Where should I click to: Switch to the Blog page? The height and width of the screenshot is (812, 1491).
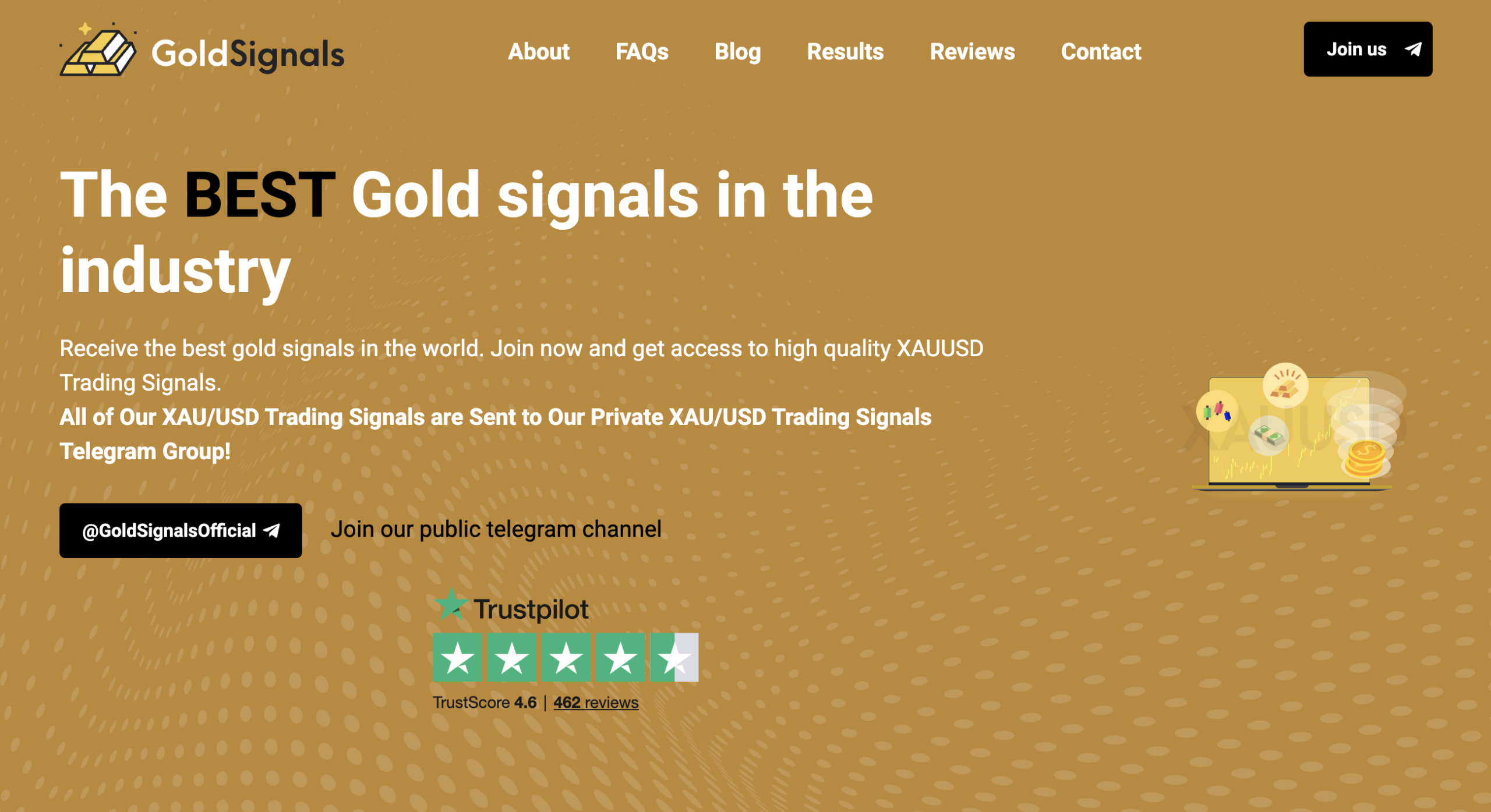(x=737, y=52)
